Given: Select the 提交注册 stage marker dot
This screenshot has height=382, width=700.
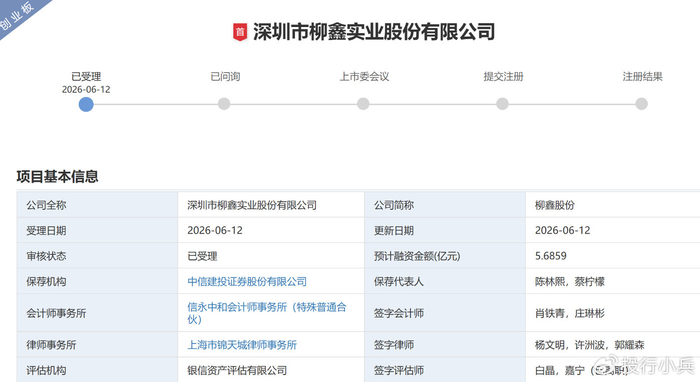Looking at the screenshot, I should coord(502,104).
